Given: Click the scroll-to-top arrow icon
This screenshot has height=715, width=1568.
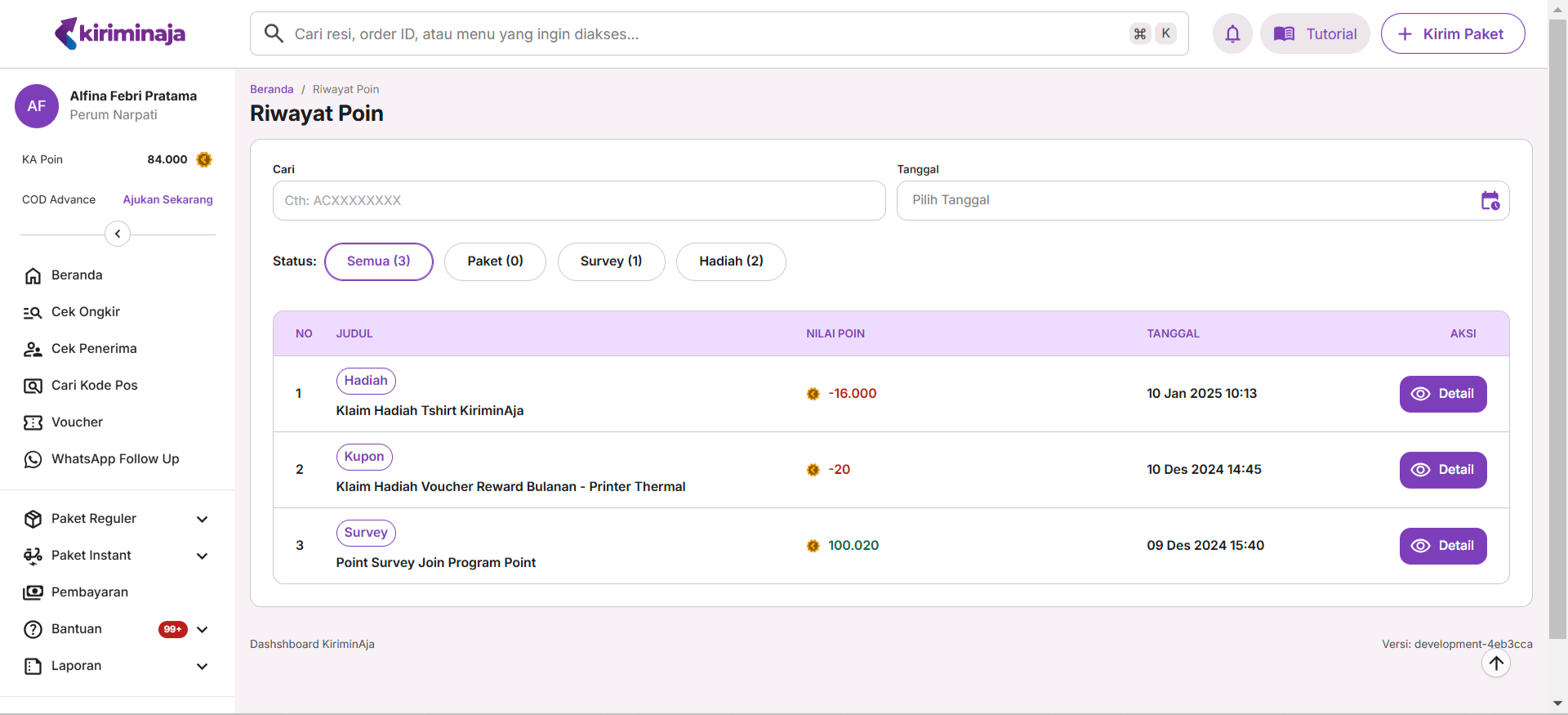Looking at the screenshot, I should pos(1495,664).
